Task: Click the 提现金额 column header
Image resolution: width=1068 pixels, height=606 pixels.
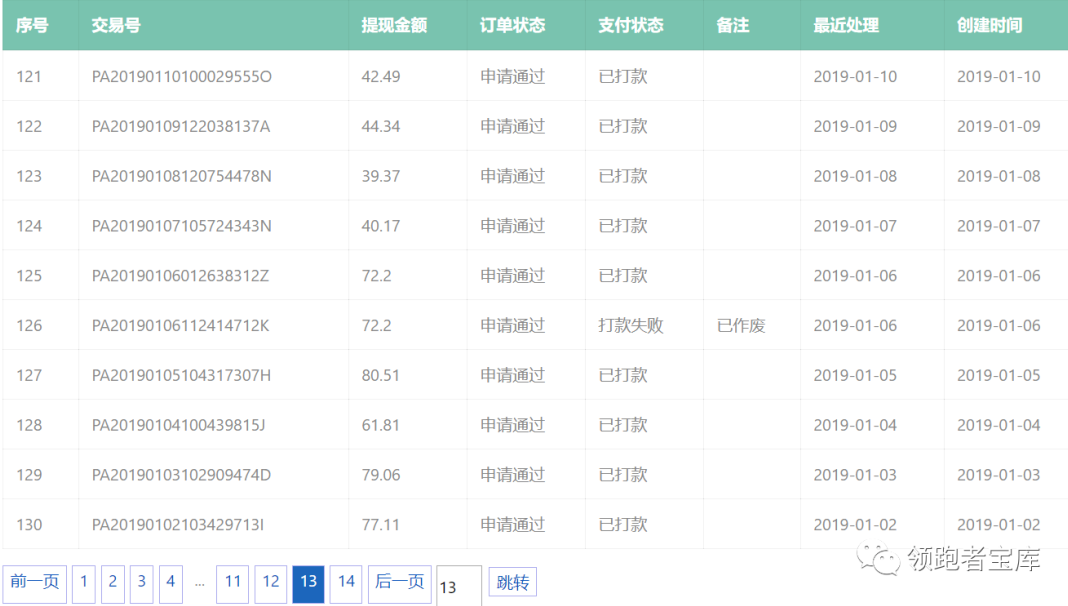Action: click(394, 26)
